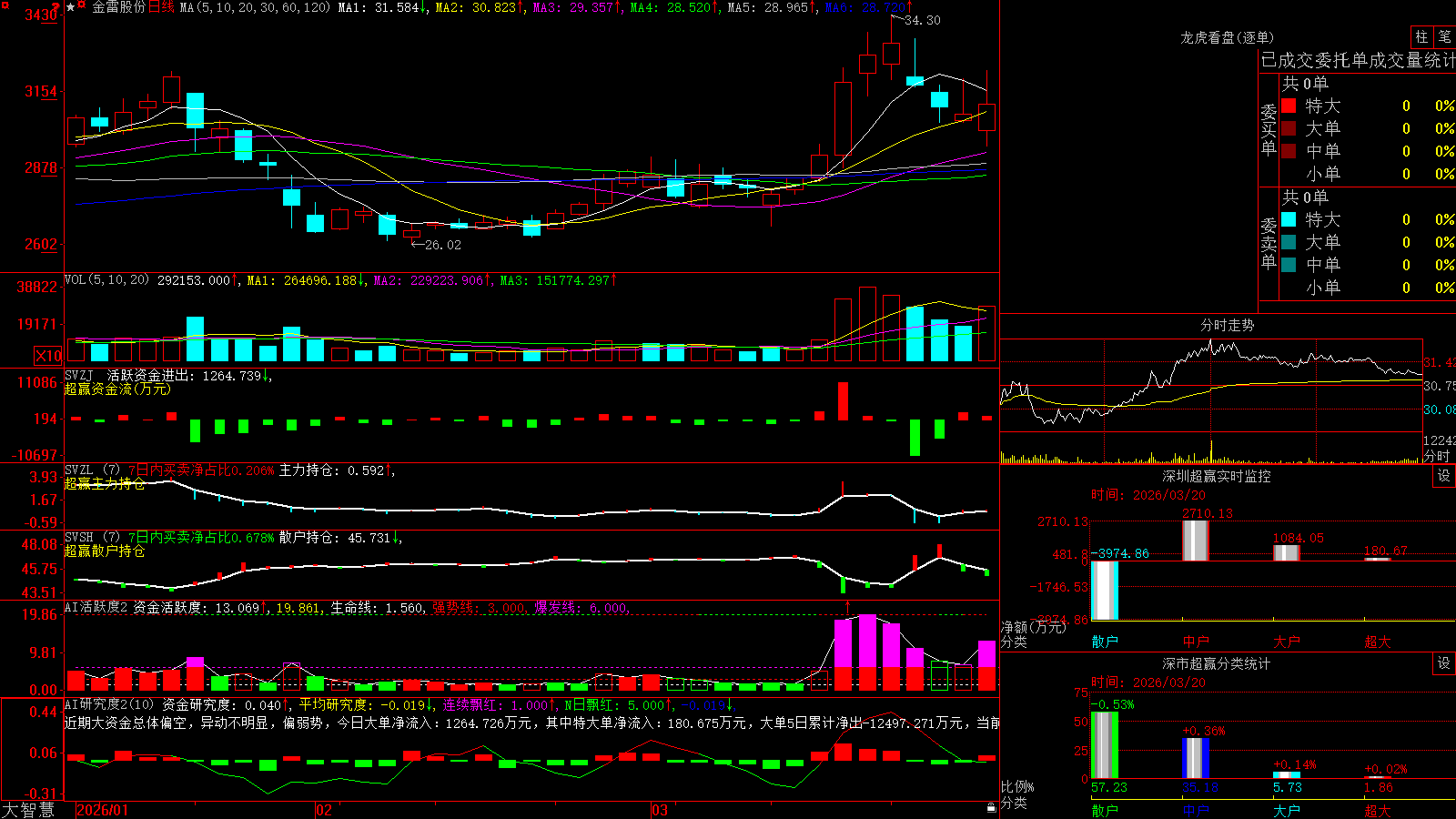Click the 委买单 section label
Image resolution: width=1456 pixels, height=819 pixels.
click(x=1269, y=128)
